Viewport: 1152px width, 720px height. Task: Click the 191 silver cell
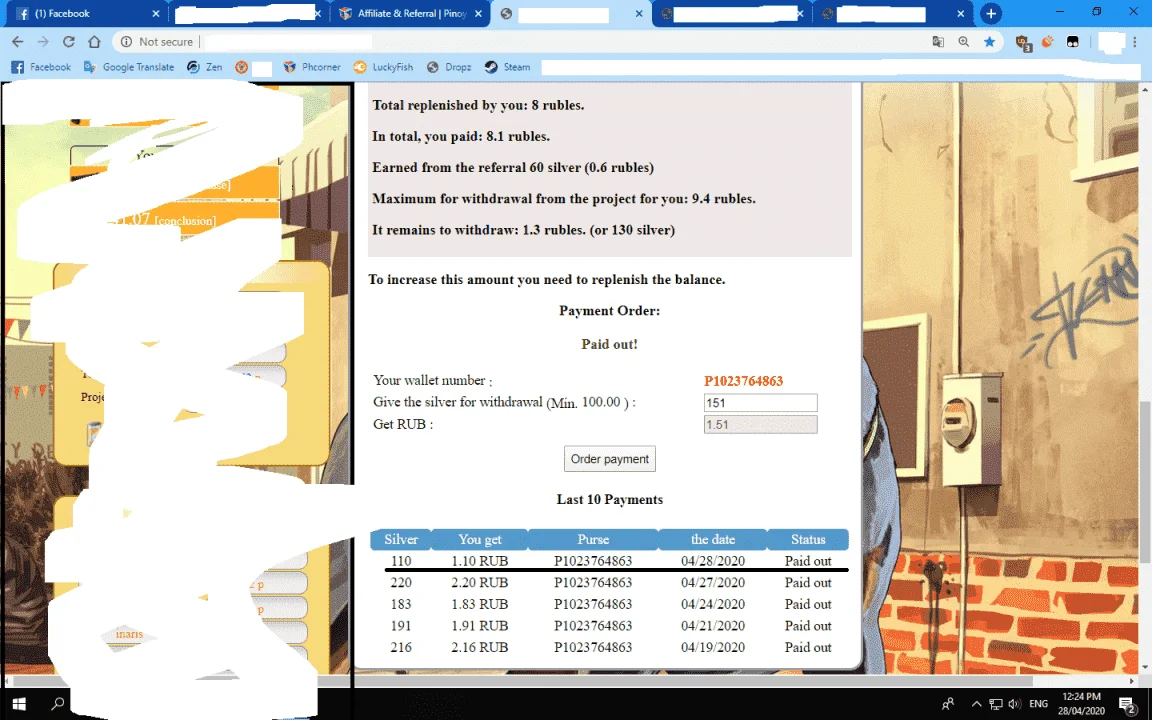point(401,626)
